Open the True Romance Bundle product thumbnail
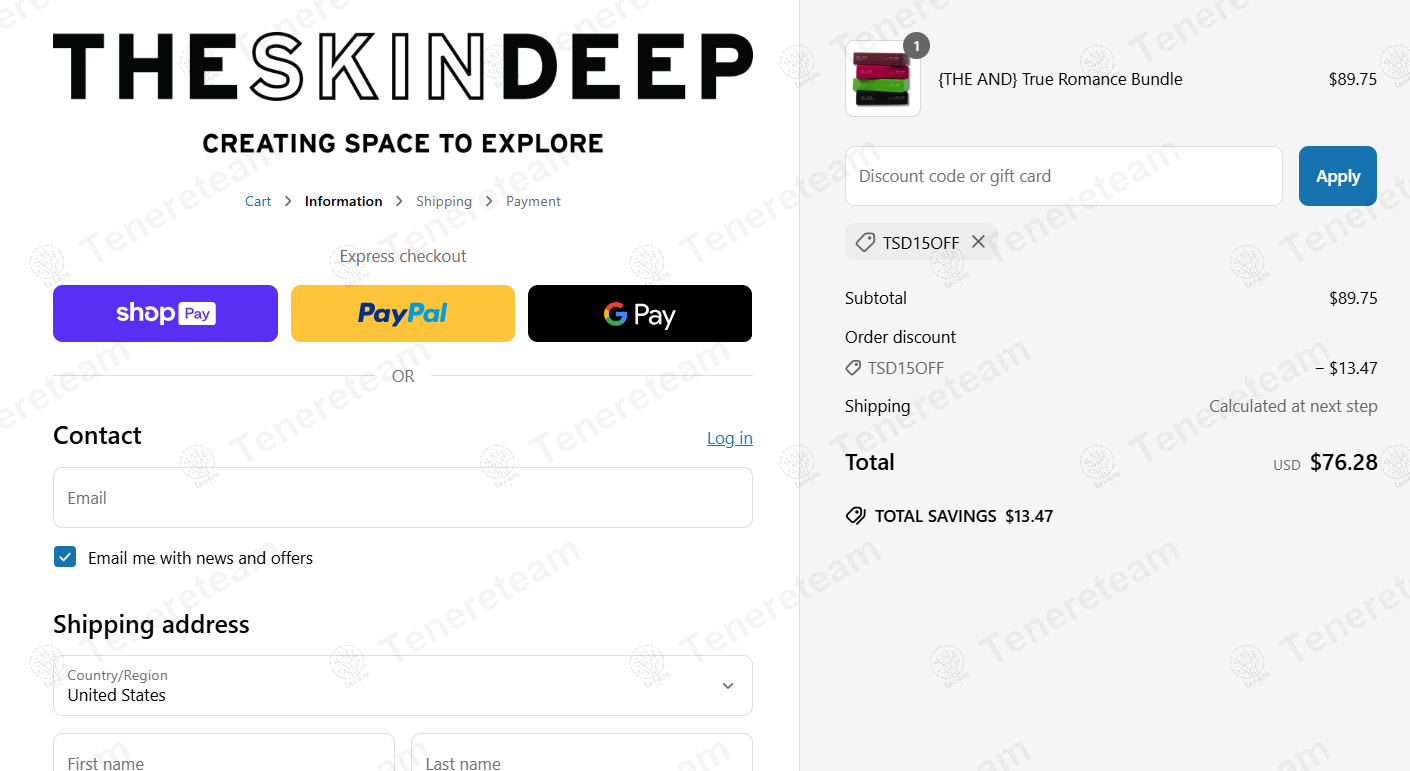This screenshot has height=771, width=1410. pos(883,79)
